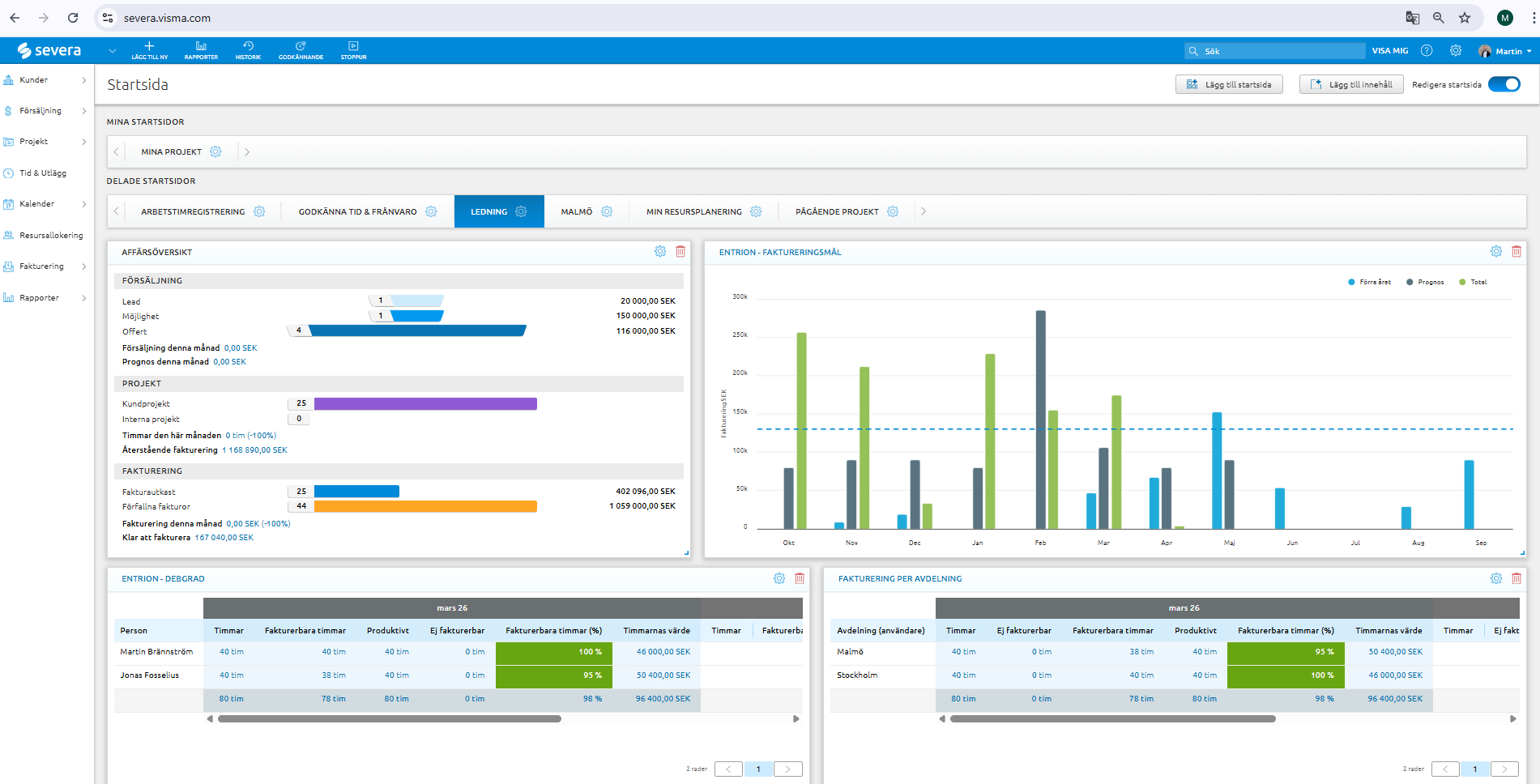Toggle the Redigera startsida switch
This screenshot has width=1540, height=784.
coord(1504,84)
